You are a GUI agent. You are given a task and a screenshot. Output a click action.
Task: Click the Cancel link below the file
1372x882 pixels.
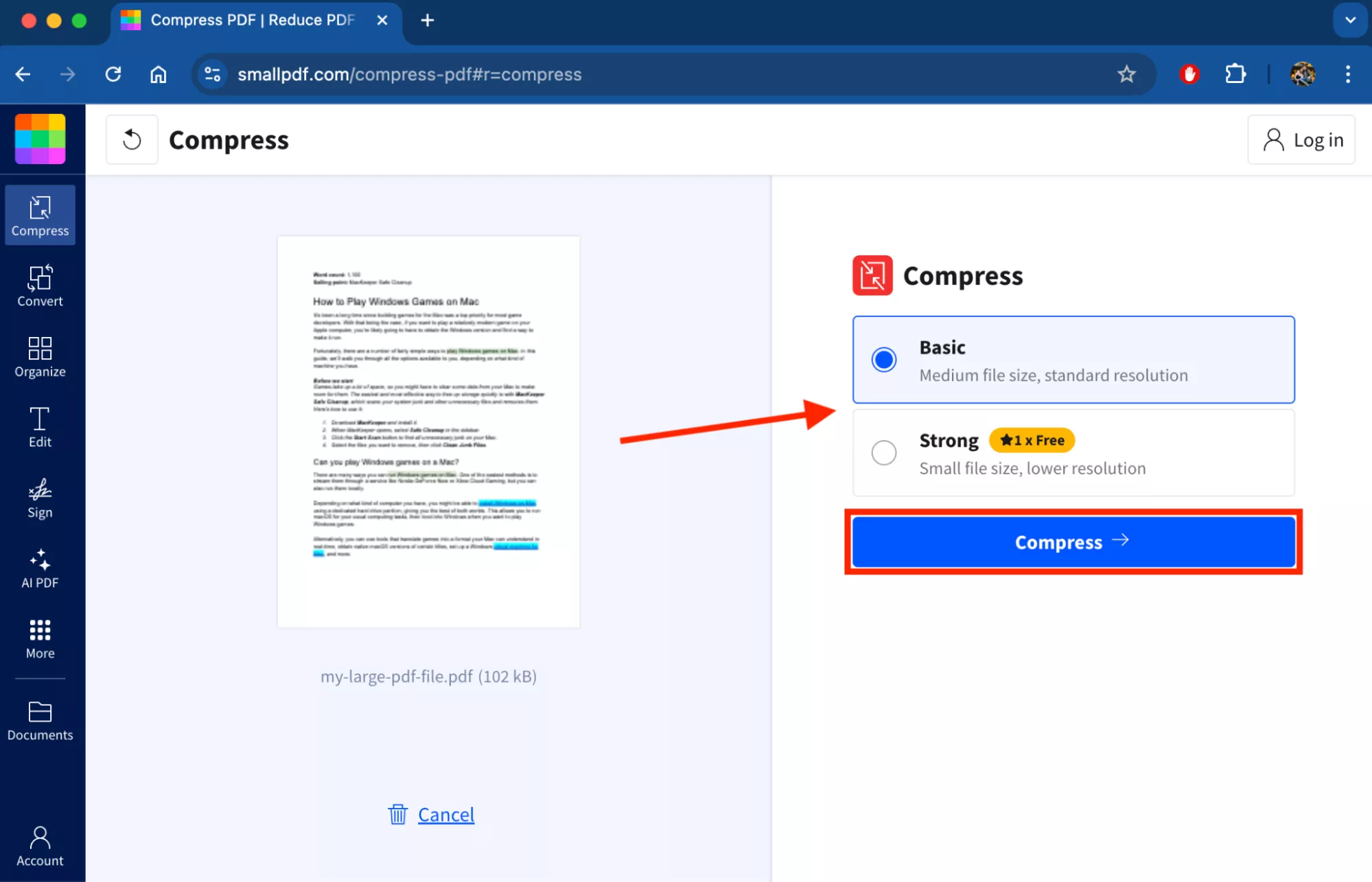(445, 815)
